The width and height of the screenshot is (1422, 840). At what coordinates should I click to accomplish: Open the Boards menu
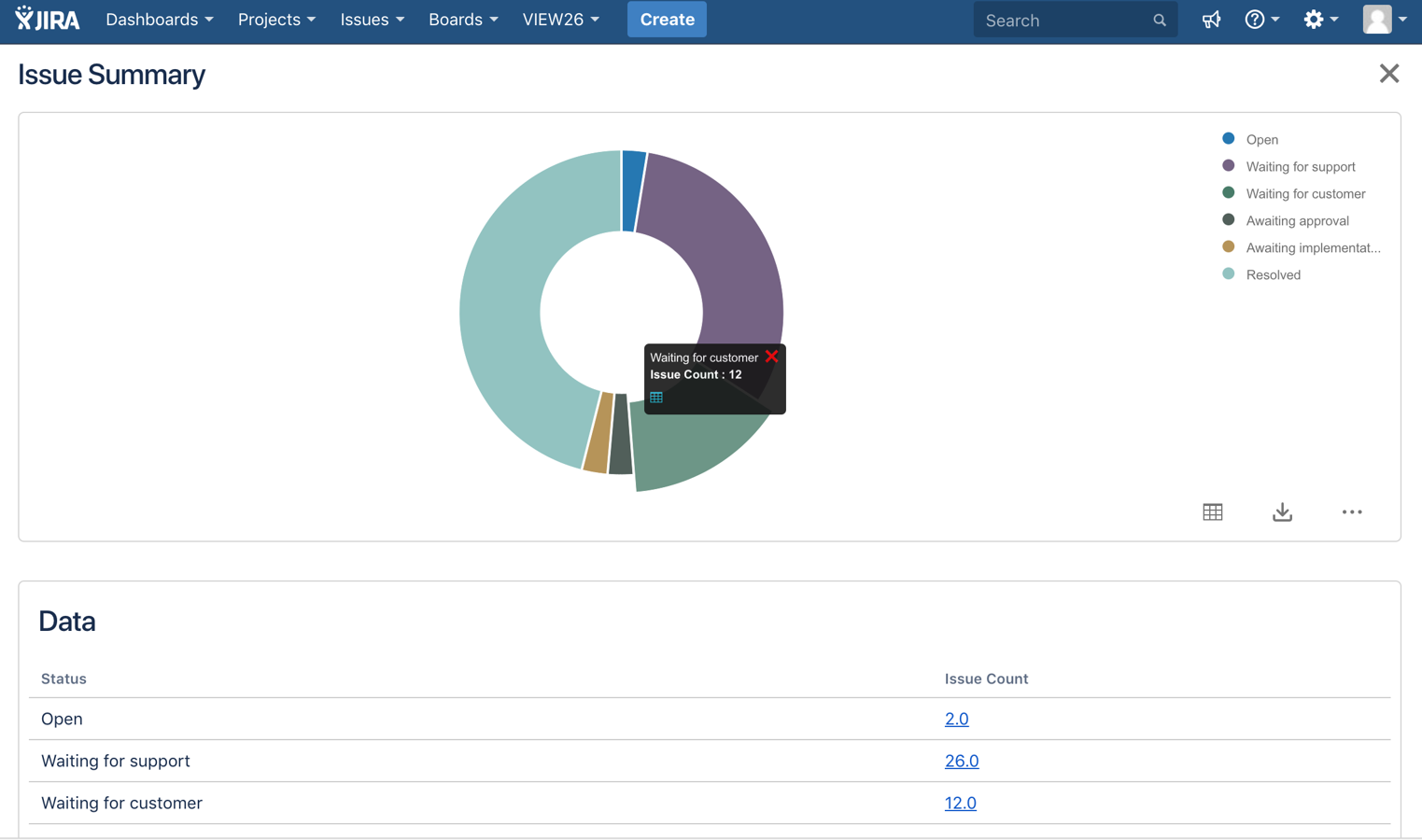tap(463, 19)
